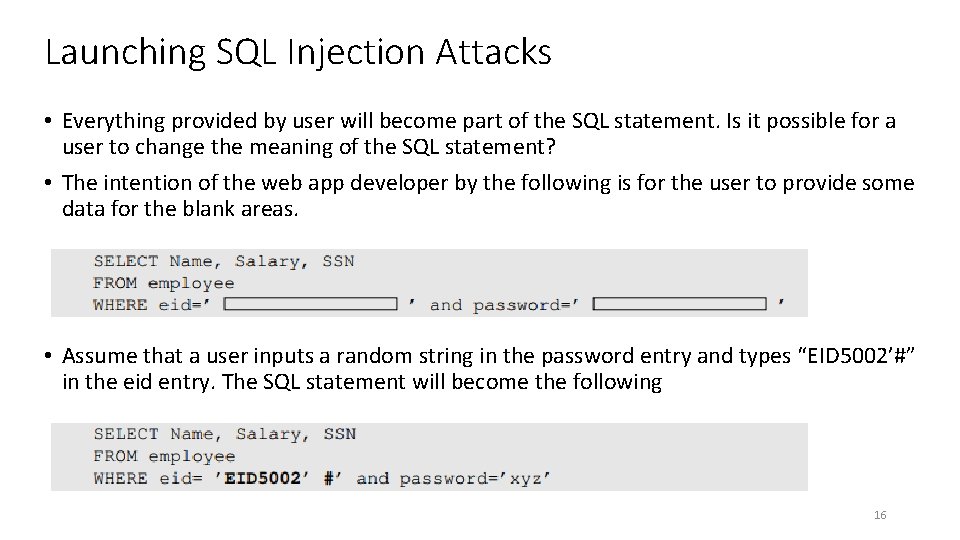960x540 pixels.
Task: Click the xyz password value
Action: pos(524,478)
